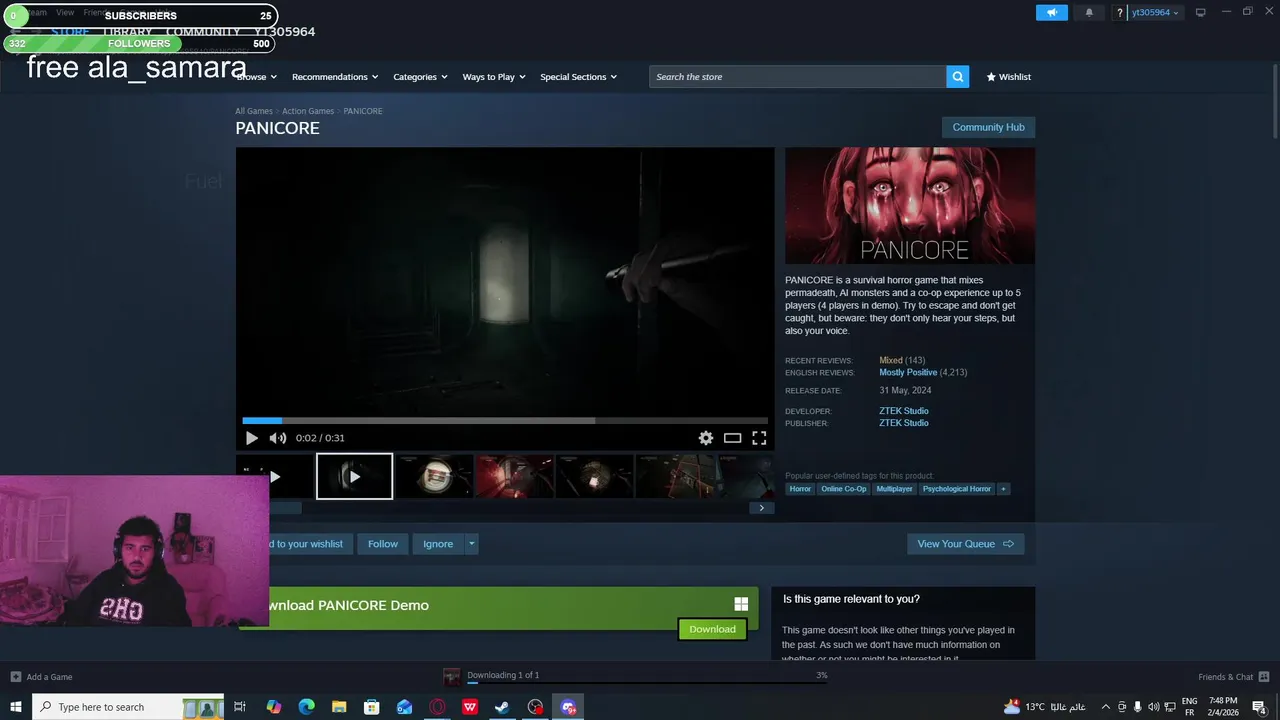Expand Special Sections dropdown
Image resolution: width=1280 pixels, height=720 pixels.
pos(579,77)
